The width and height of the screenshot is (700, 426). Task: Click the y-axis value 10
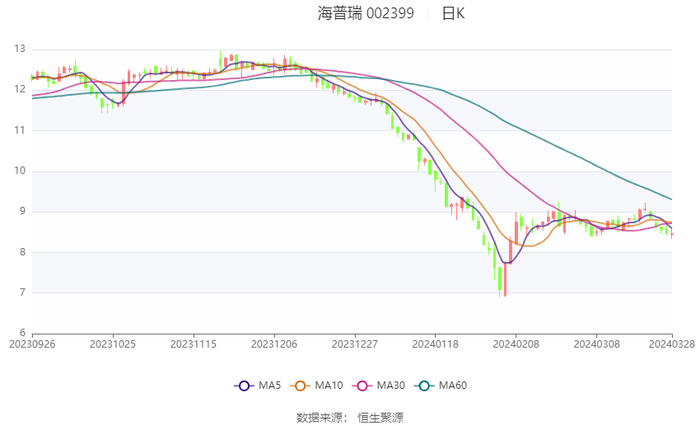[x=20, y=171]
